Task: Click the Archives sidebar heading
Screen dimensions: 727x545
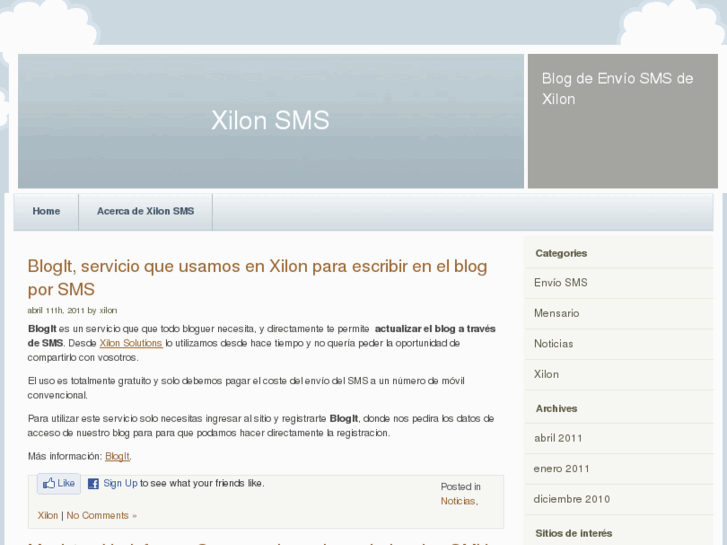Action: (556, 409)
